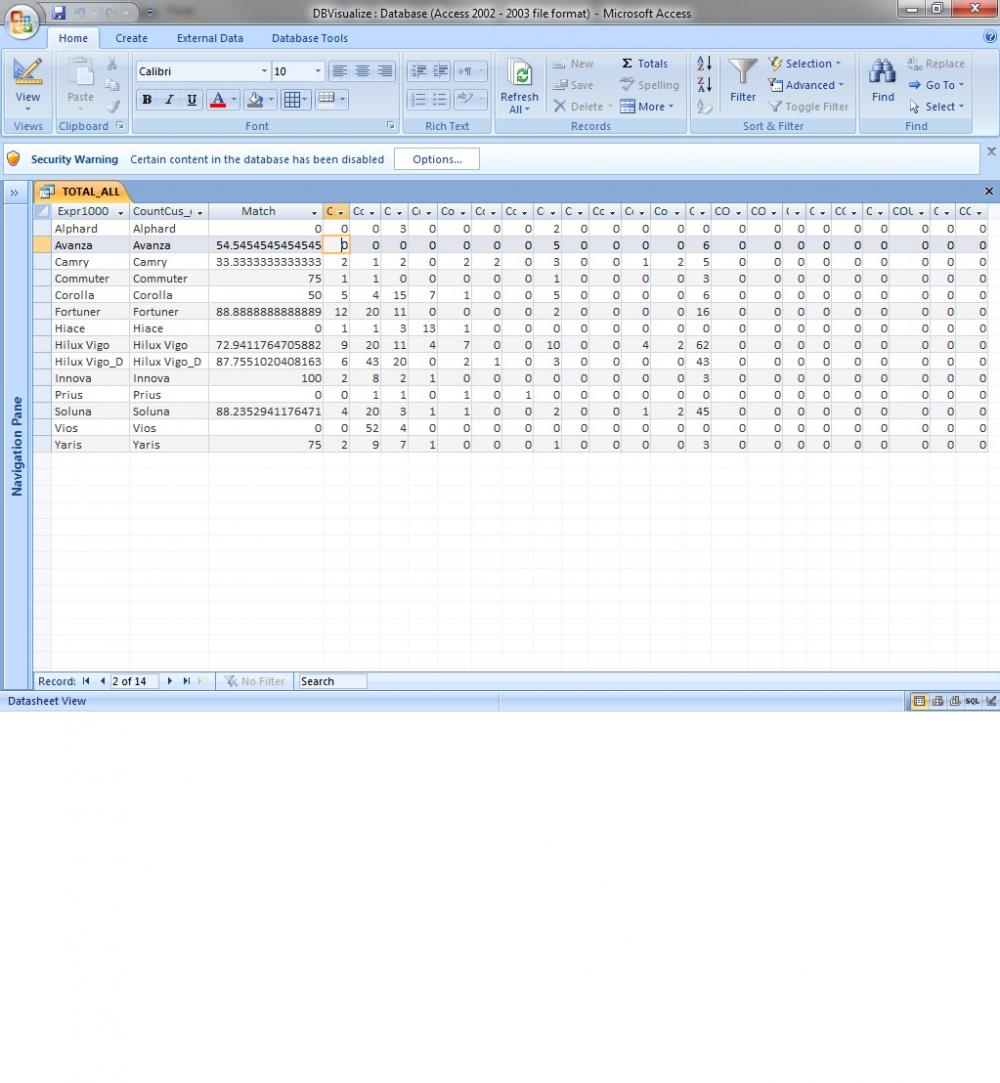Click the No Filter indicator

pos(254,681)
